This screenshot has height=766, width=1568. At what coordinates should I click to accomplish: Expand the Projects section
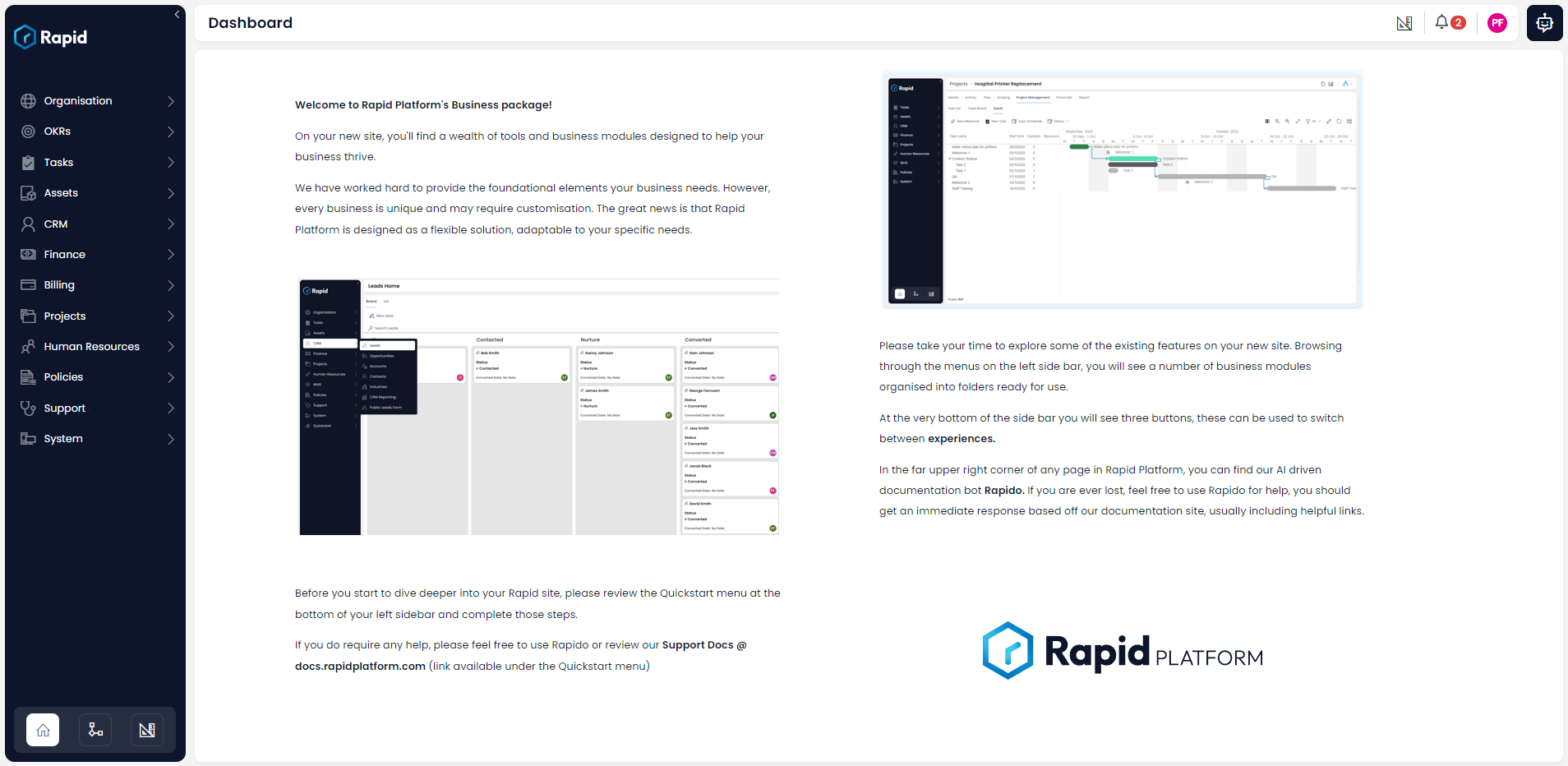coord(170,316)
